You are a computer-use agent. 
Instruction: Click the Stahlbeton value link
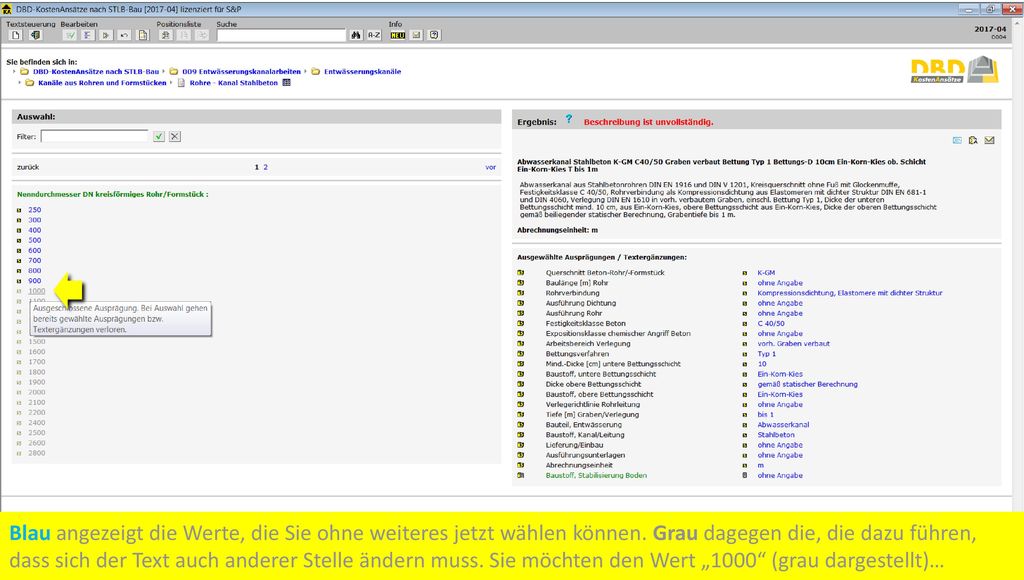point(776,435)
